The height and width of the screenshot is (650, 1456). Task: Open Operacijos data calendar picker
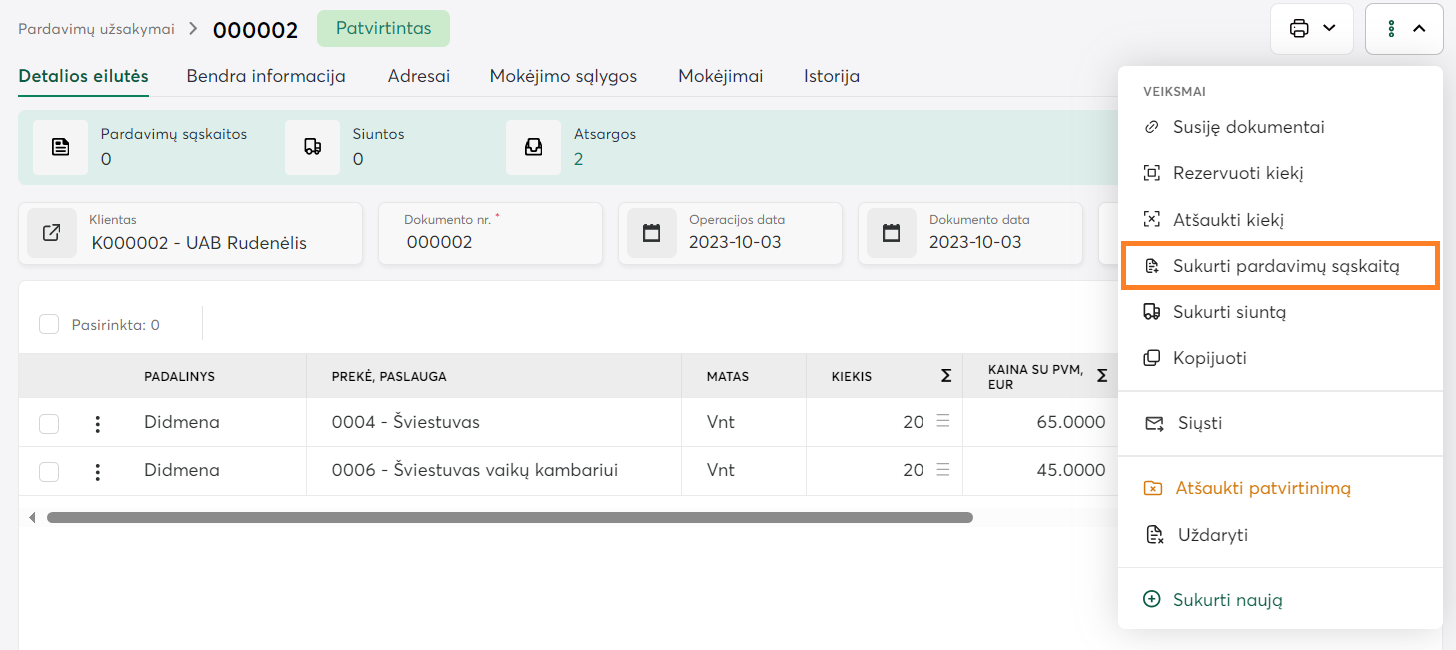click(x=651, y=233)
